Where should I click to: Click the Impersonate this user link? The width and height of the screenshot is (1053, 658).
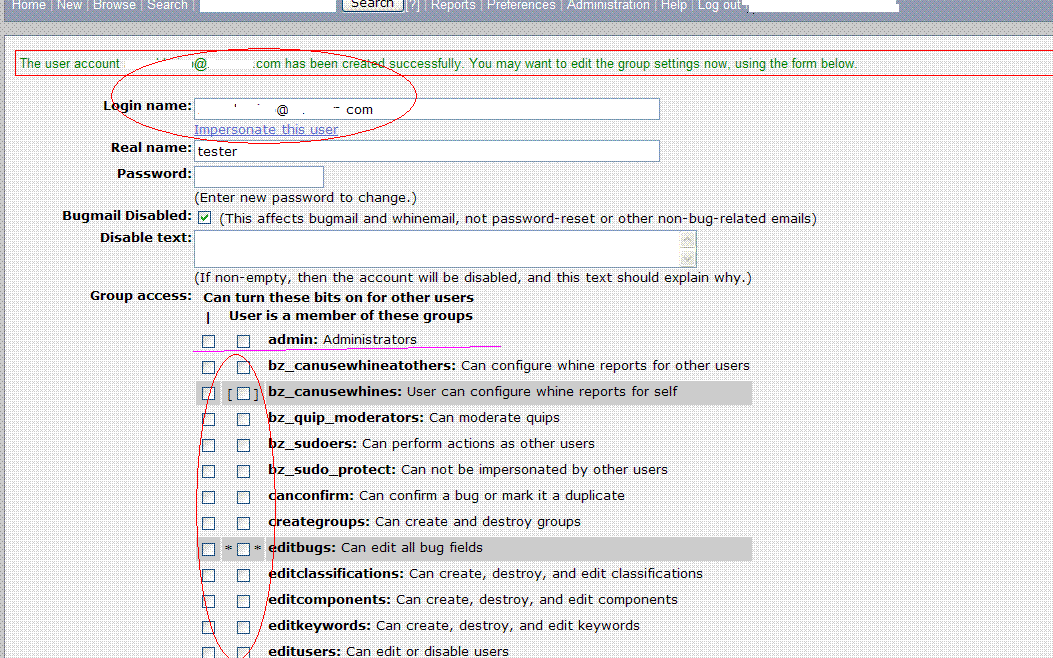266,130
